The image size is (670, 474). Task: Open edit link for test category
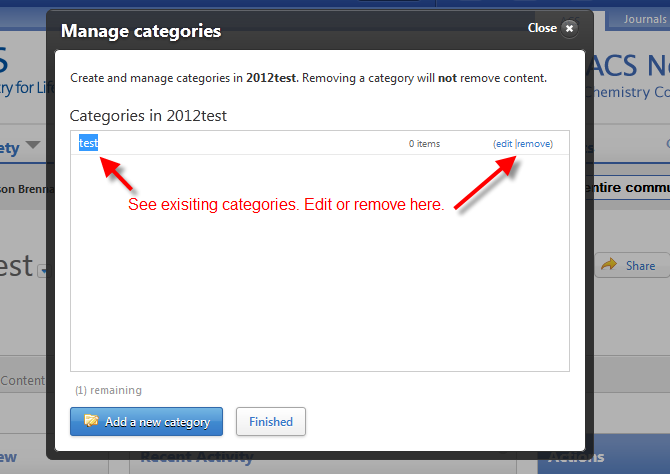pyautogui.click(x=503, y=144)
